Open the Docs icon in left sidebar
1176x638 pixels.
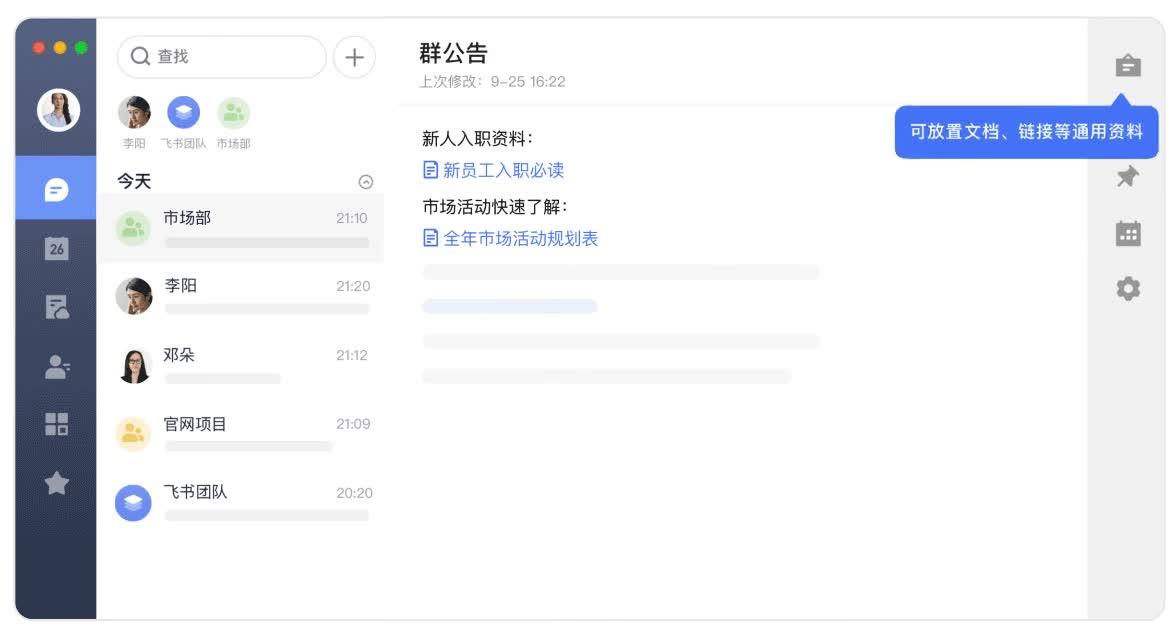[56, 307]
